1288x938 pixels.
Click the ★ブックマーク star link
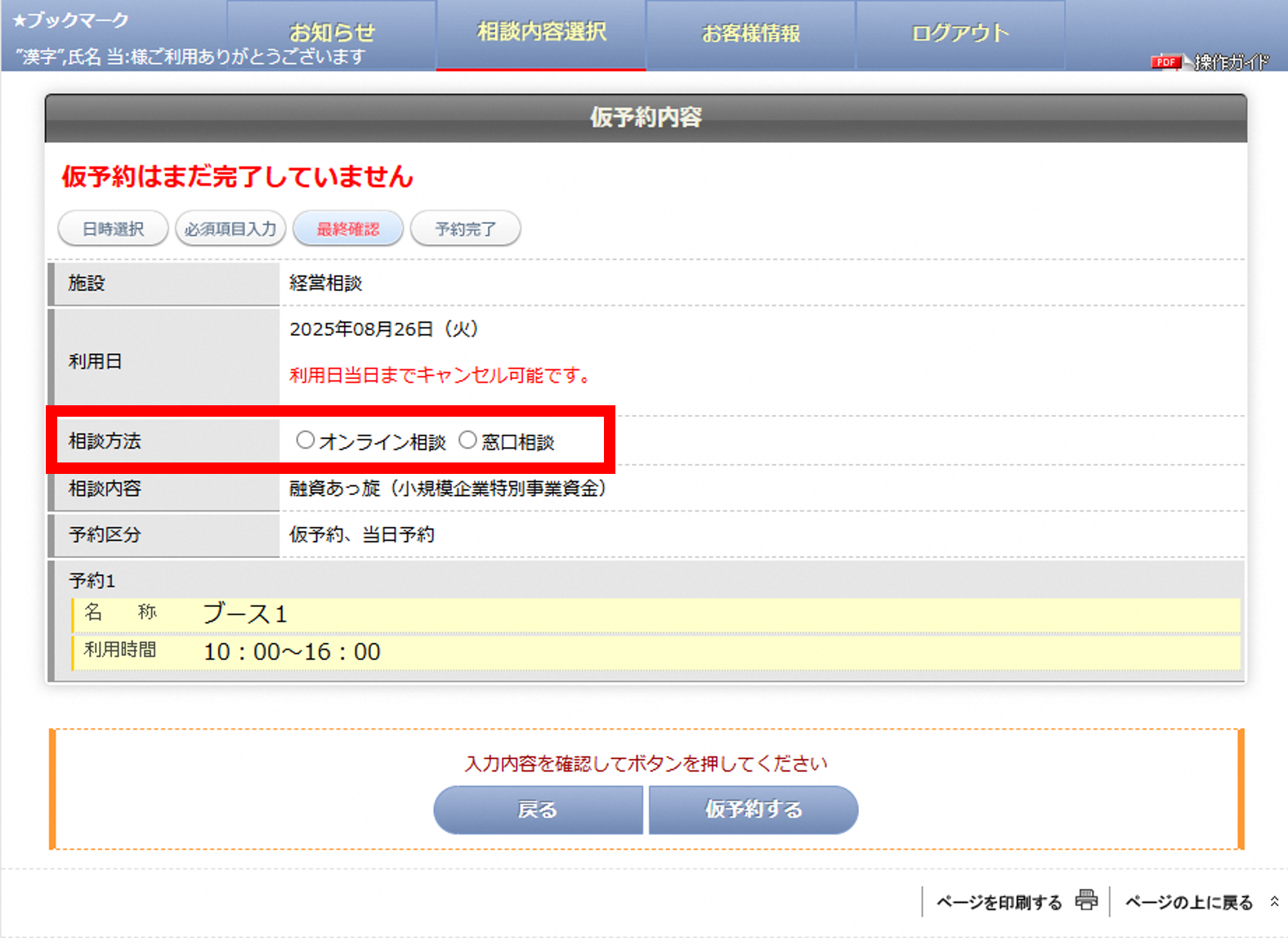(x=71, y=20)
